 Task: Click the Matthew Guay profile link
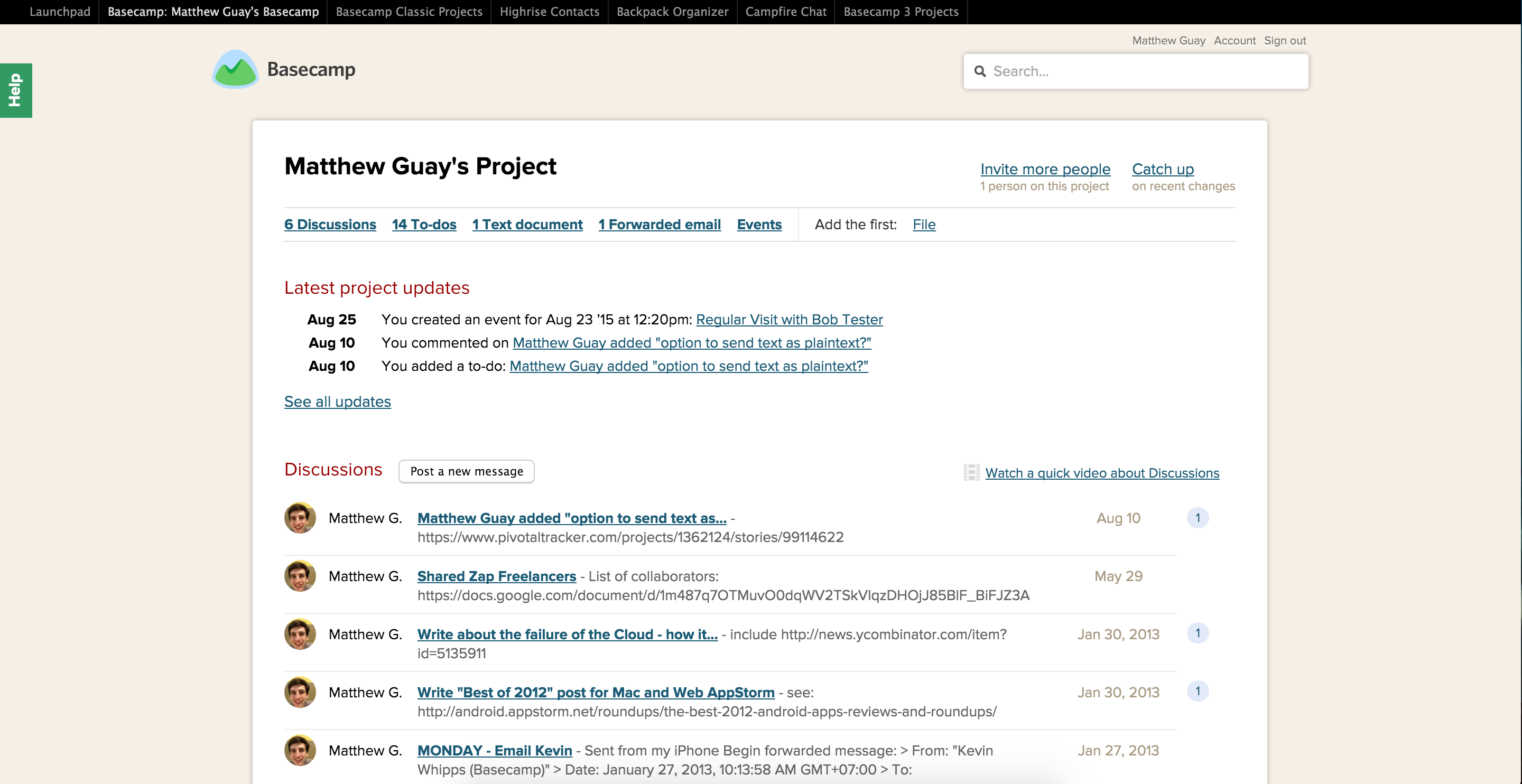pos(1168,41)
